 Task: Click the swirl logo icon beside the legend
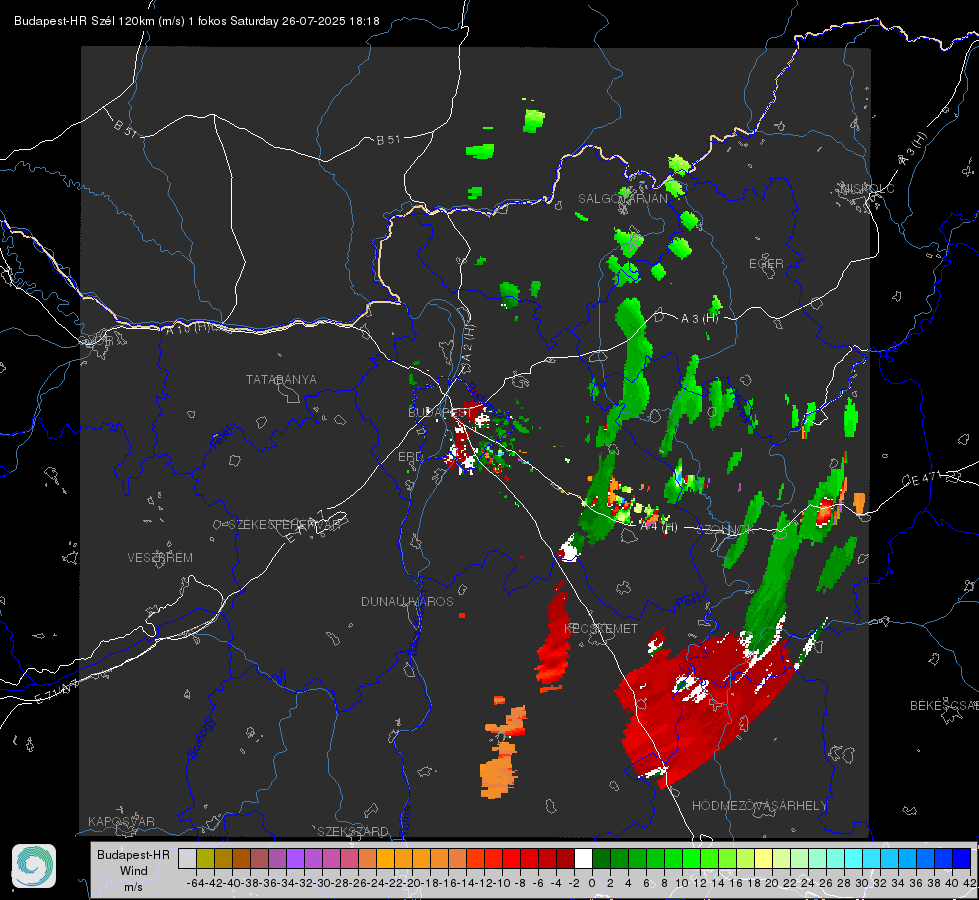click(34, 866)
